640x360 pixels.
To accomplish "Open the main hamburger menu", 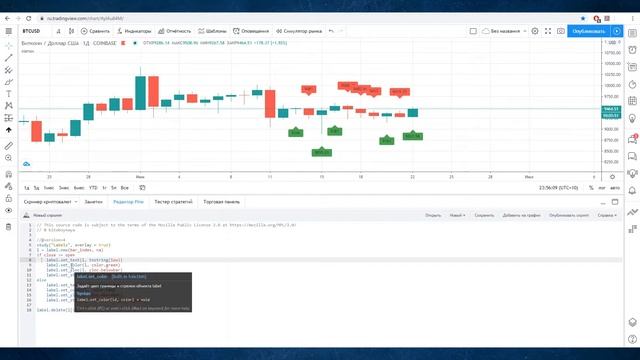I will pos(9,31).
